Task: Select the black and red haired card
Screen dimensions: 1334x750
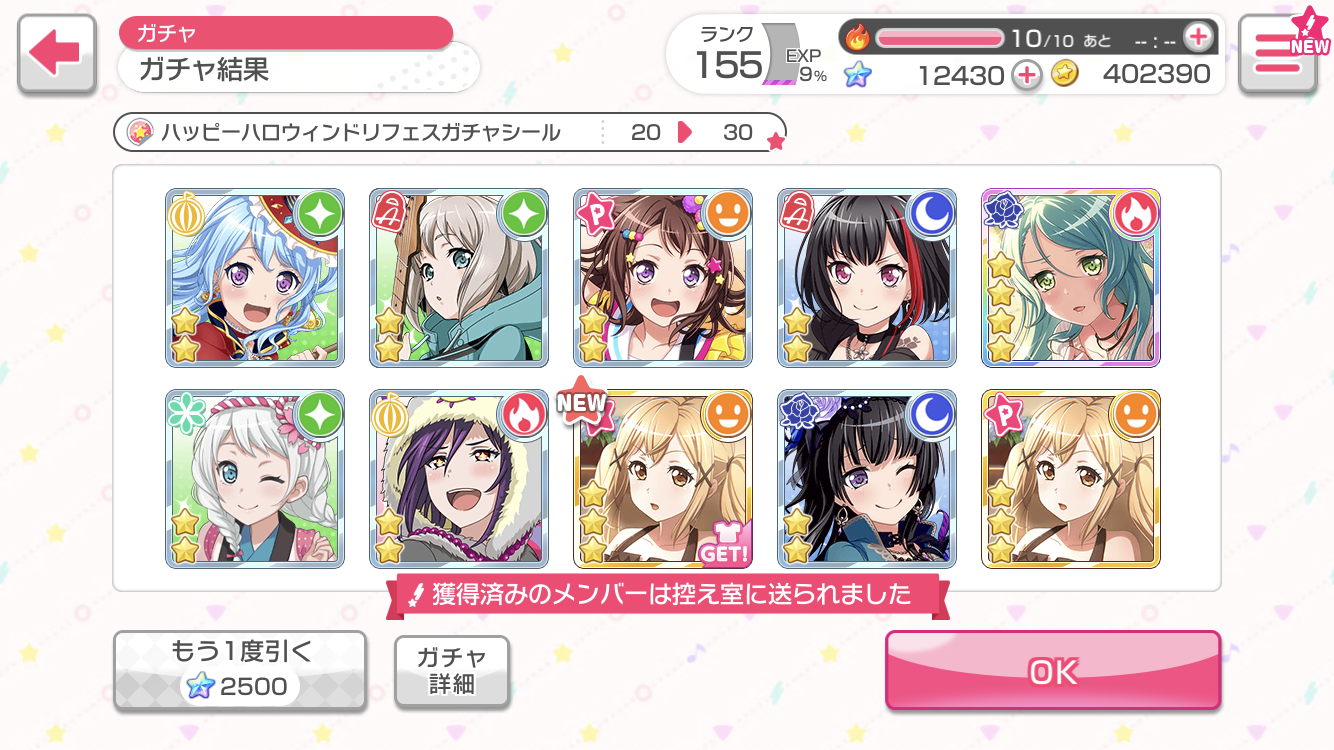Action: point(867,277)
